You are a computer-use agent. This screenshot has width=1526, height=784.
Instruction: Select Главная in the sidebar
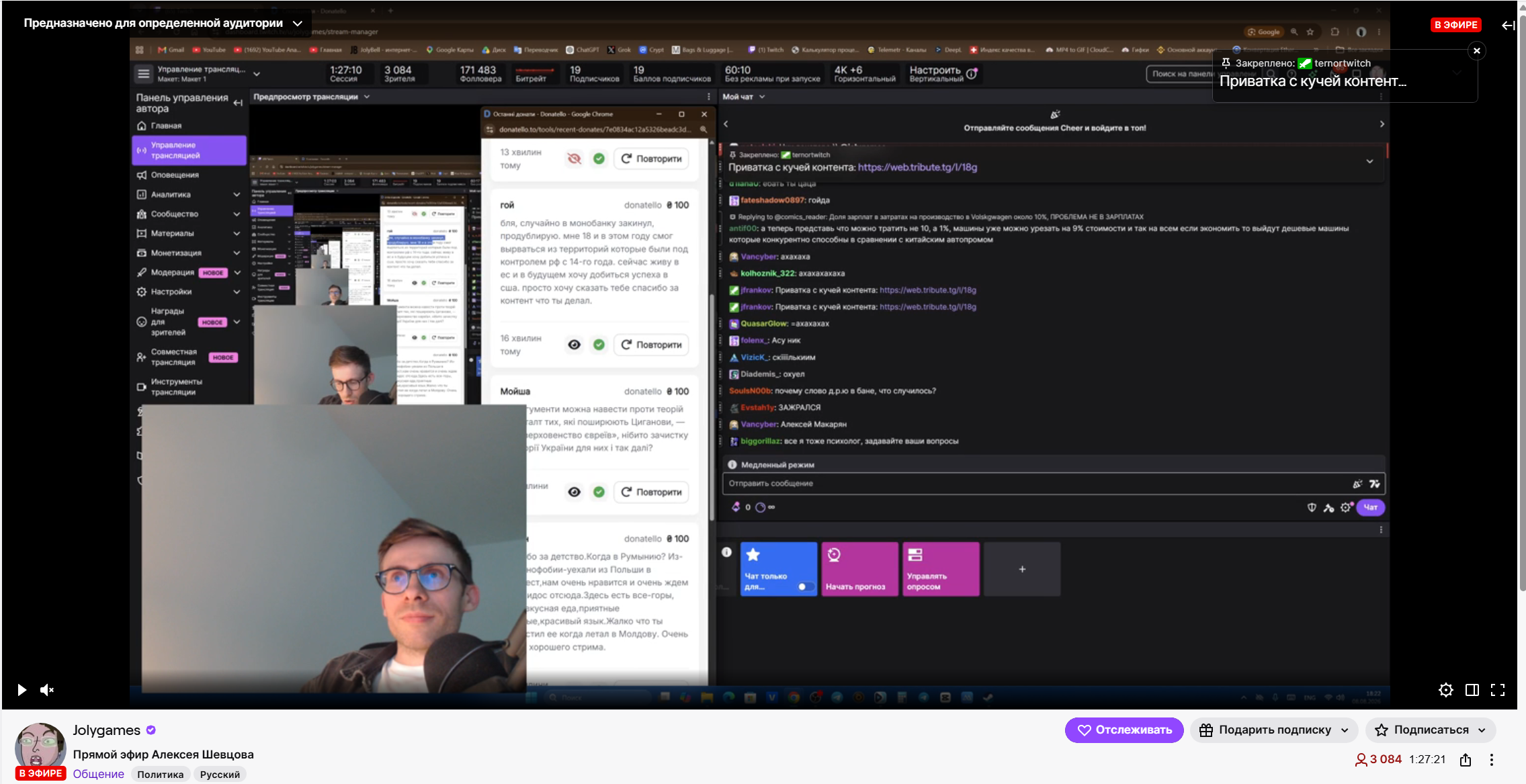(x=189, y=126)
